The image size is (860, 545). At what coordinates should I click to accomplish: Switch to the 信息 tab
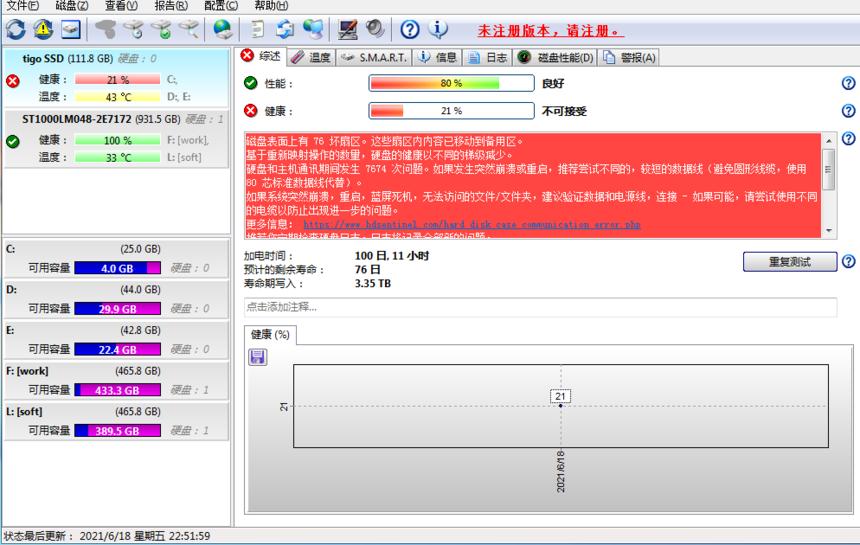438,57
